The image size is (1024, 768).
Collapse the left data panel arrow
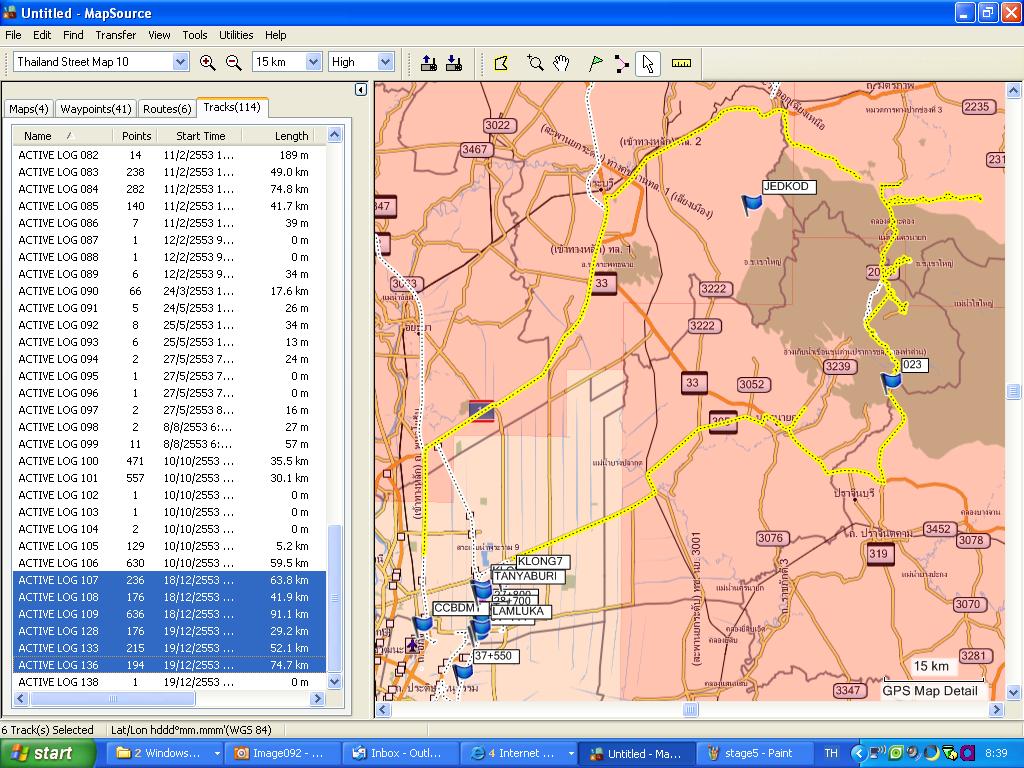point(361,90)
